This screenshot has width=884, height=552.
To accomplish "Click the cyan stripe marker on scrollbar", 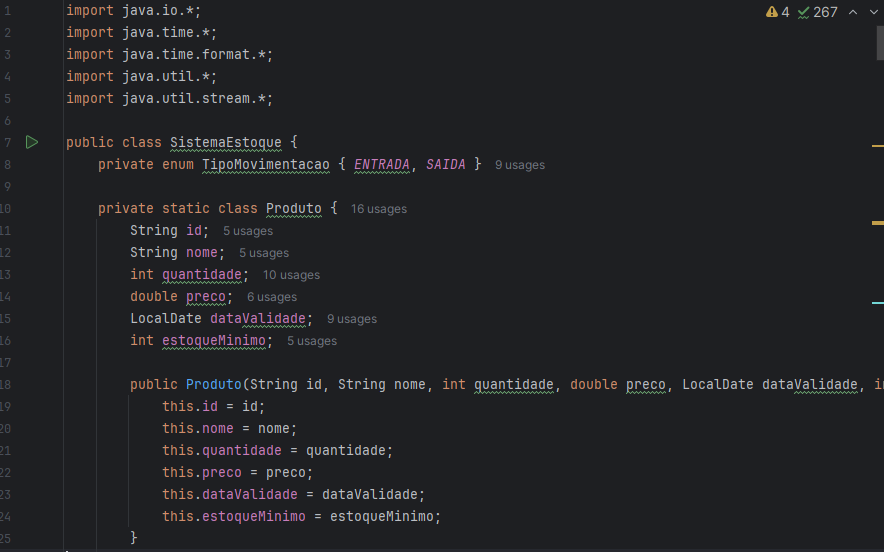I will pyautogui.click(x=878, y=303).
